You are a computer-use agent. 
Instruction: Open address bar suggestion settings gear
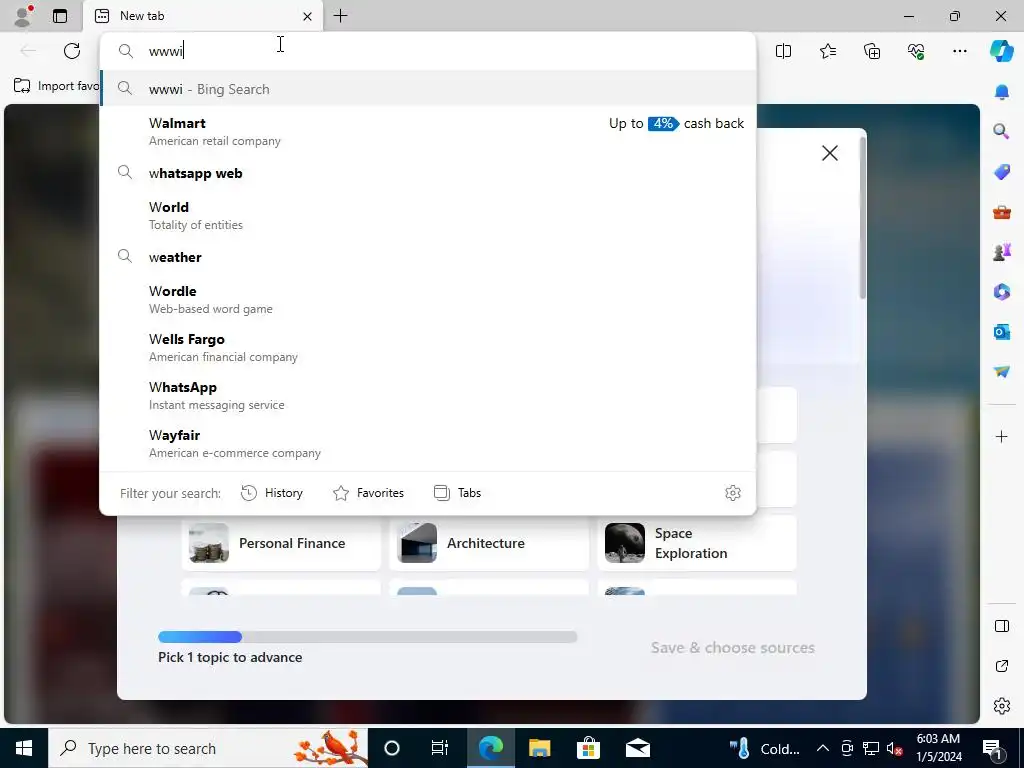coord(733,493)
